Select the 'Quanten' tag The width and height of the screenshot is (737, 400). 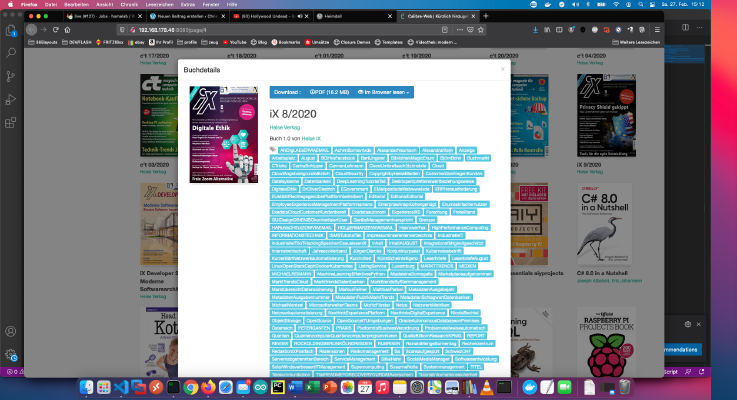coord(280,336)
